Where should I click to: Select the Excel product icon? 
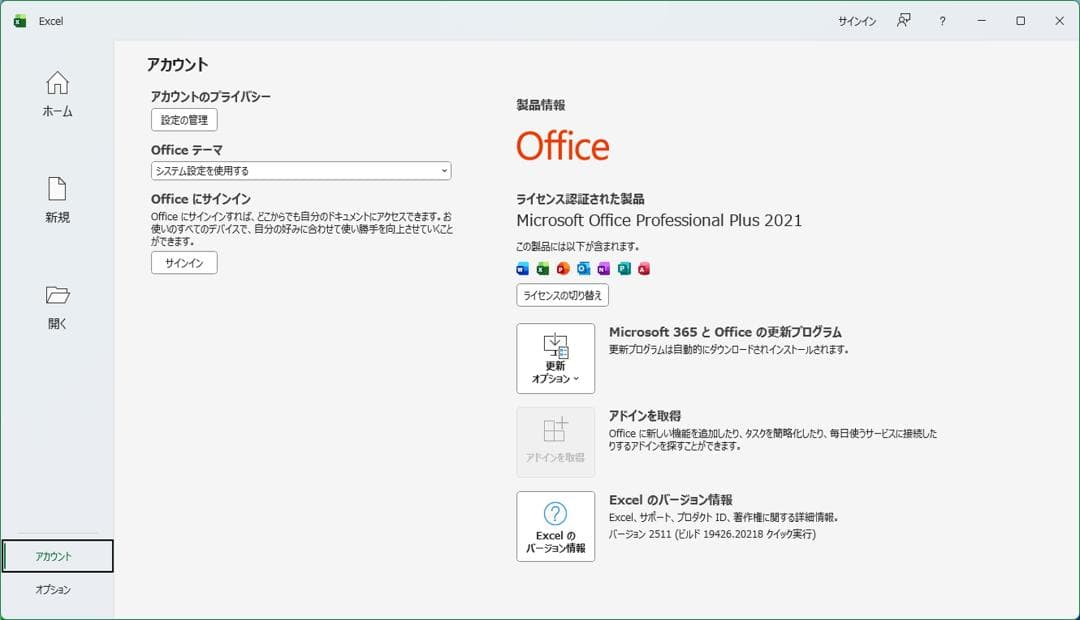coord(543,268)
